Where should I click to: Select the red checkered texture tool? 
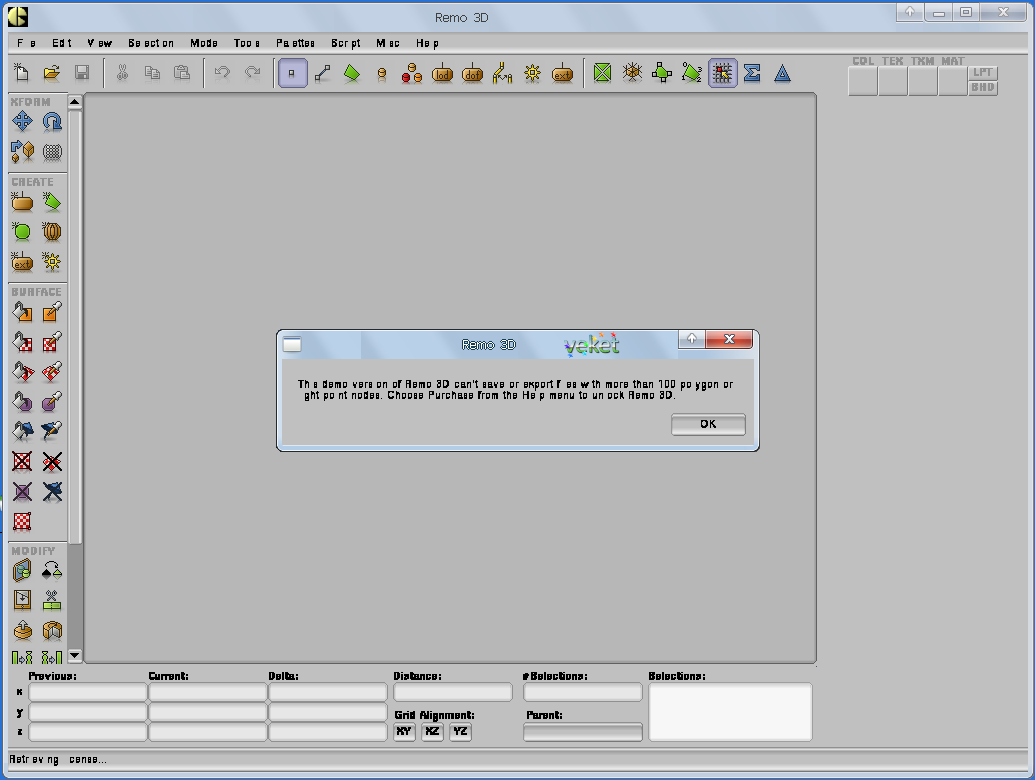pyautogui.click(x=22, y=521)
